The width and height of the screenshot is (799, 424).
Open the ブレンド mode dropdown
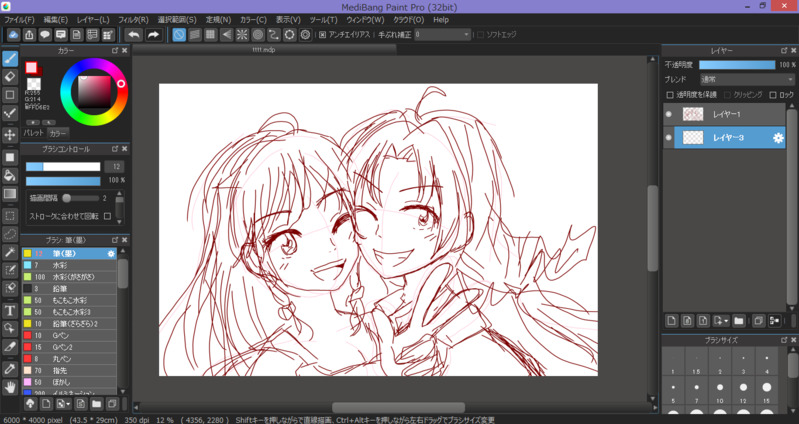pyautogui.click(x=747, y=80)
